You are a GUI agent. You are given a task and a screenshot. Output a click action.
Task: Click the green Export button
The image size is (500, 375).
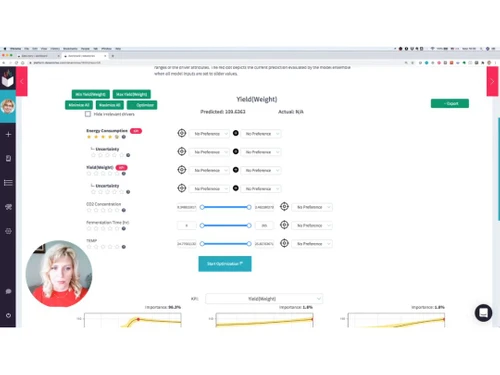click(x=450, y=103)
